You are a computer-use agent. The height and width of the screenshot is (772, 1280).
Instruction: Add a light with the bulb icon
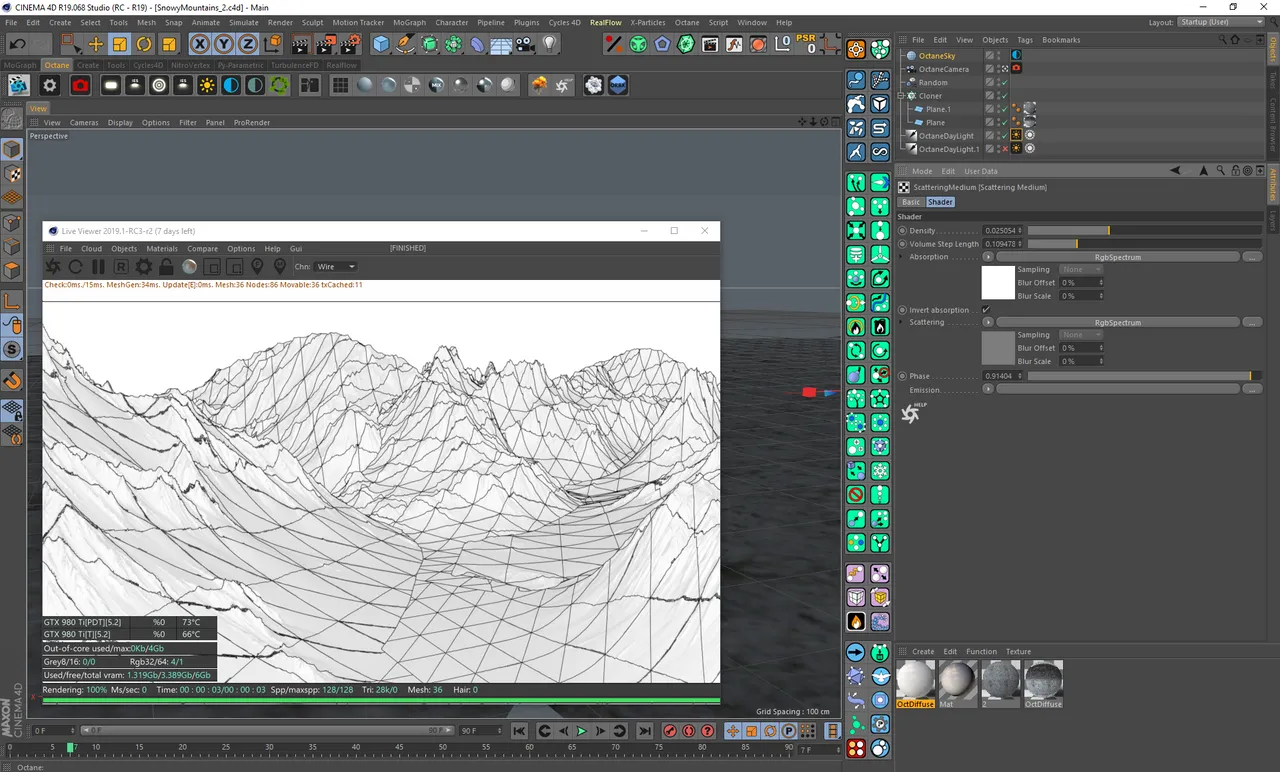tap(549, 44)
